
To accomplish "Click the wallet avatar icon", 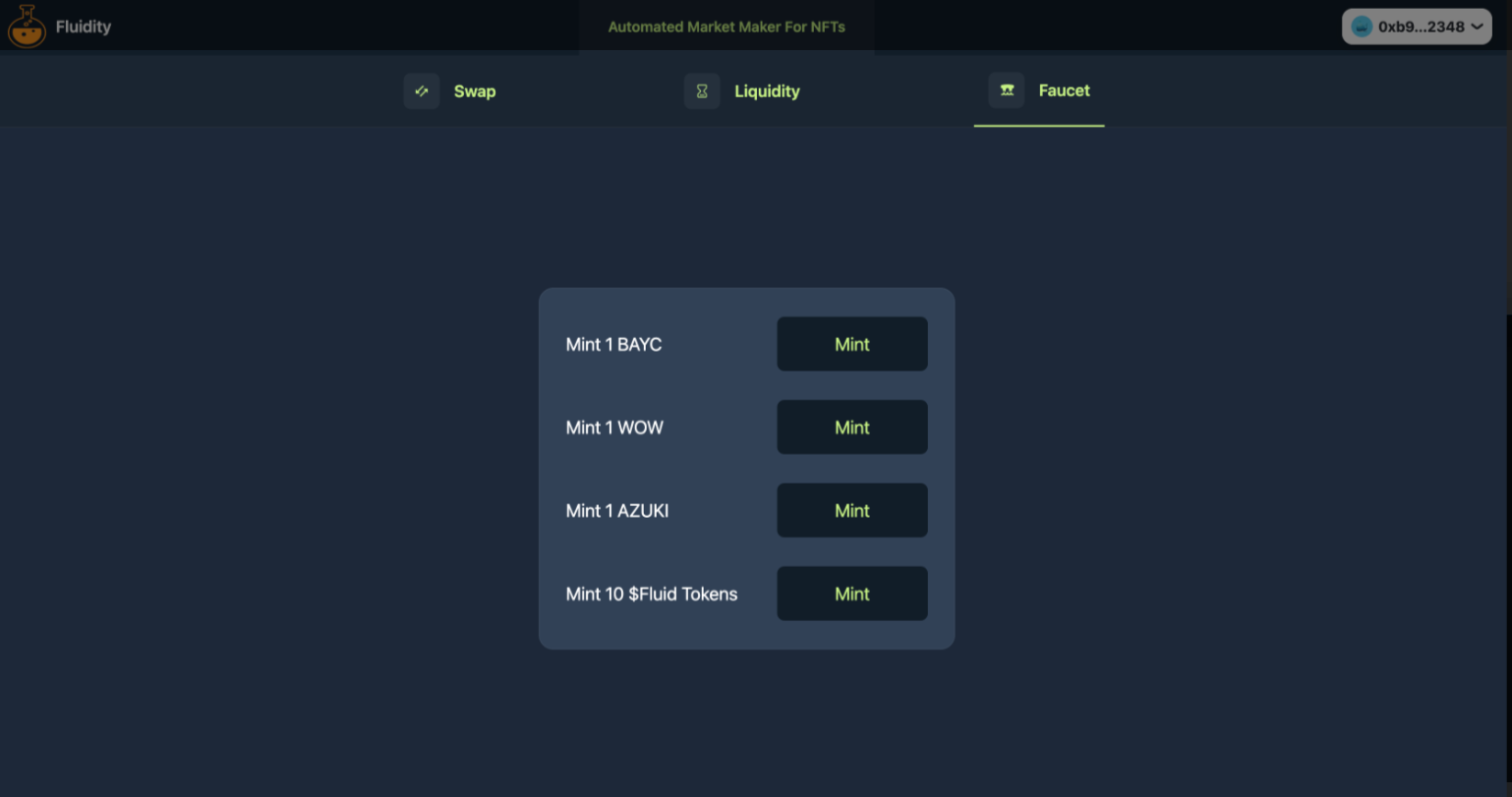I will [1362, 27].
